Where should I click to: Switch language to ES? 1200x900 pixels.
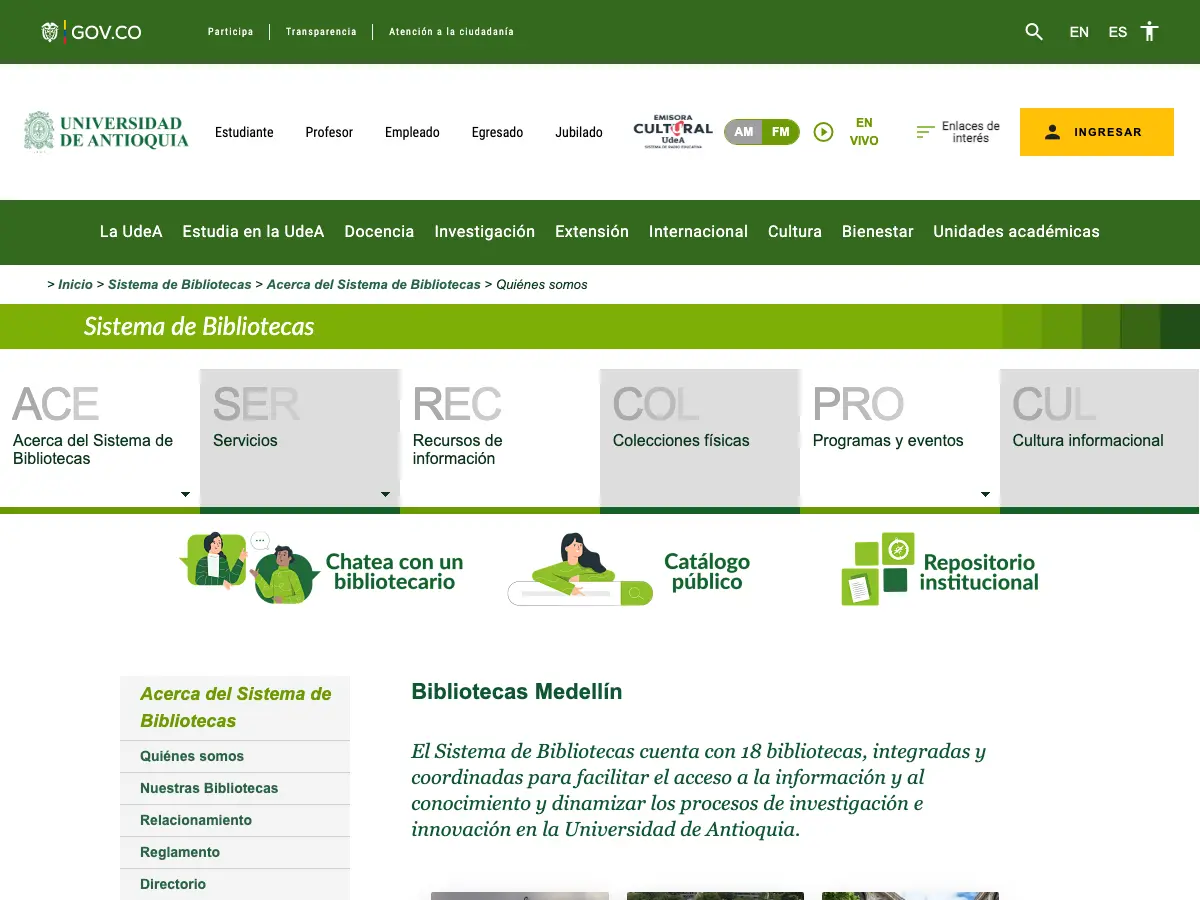(1118, 32)
